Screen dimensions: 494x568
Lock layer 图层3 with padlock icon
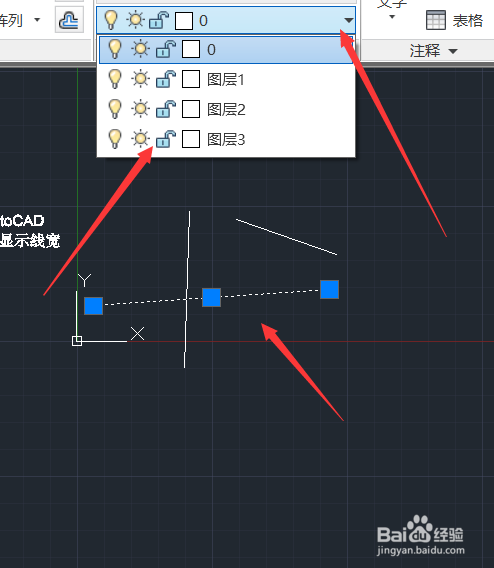[166, 139]
